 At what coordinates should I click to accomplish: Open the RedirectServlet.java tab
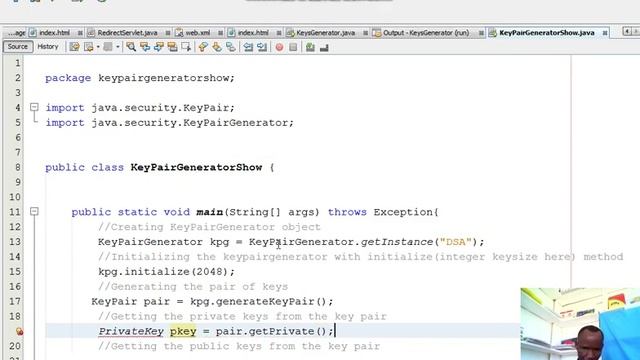(x=127, y=33)
